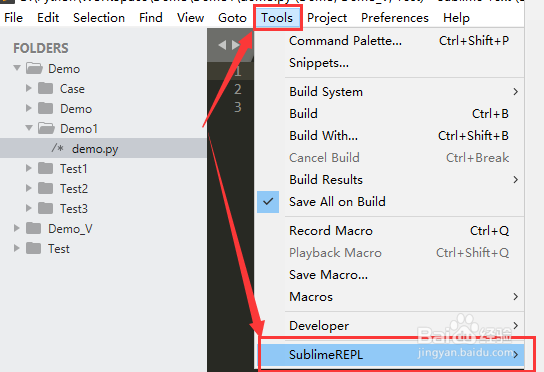Viewport: 544px width, 372px height.
Task: Click the Demo_V folder icon
Action: click(x=34, y=228)
